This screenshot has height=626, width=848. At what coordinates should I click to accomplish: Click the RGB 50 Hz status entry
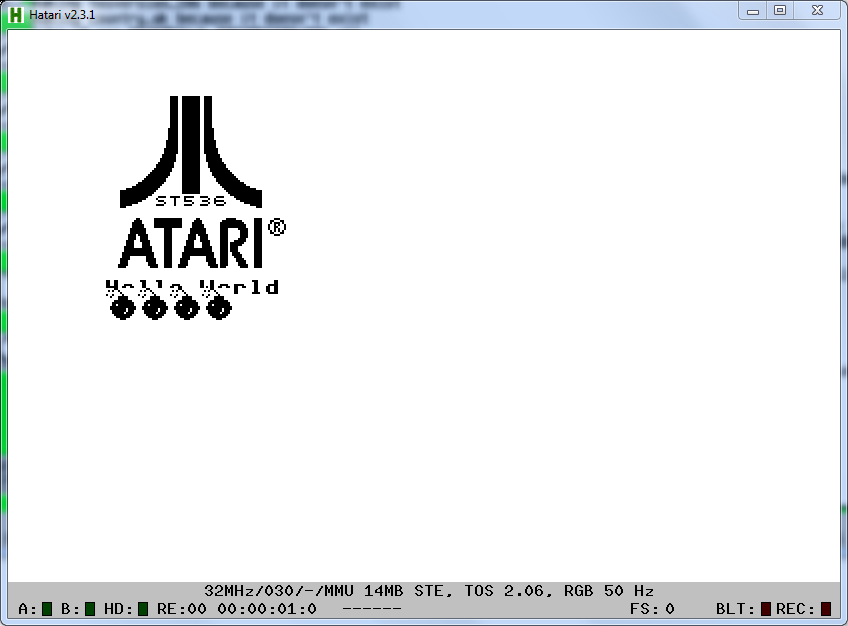pos(609,591)
